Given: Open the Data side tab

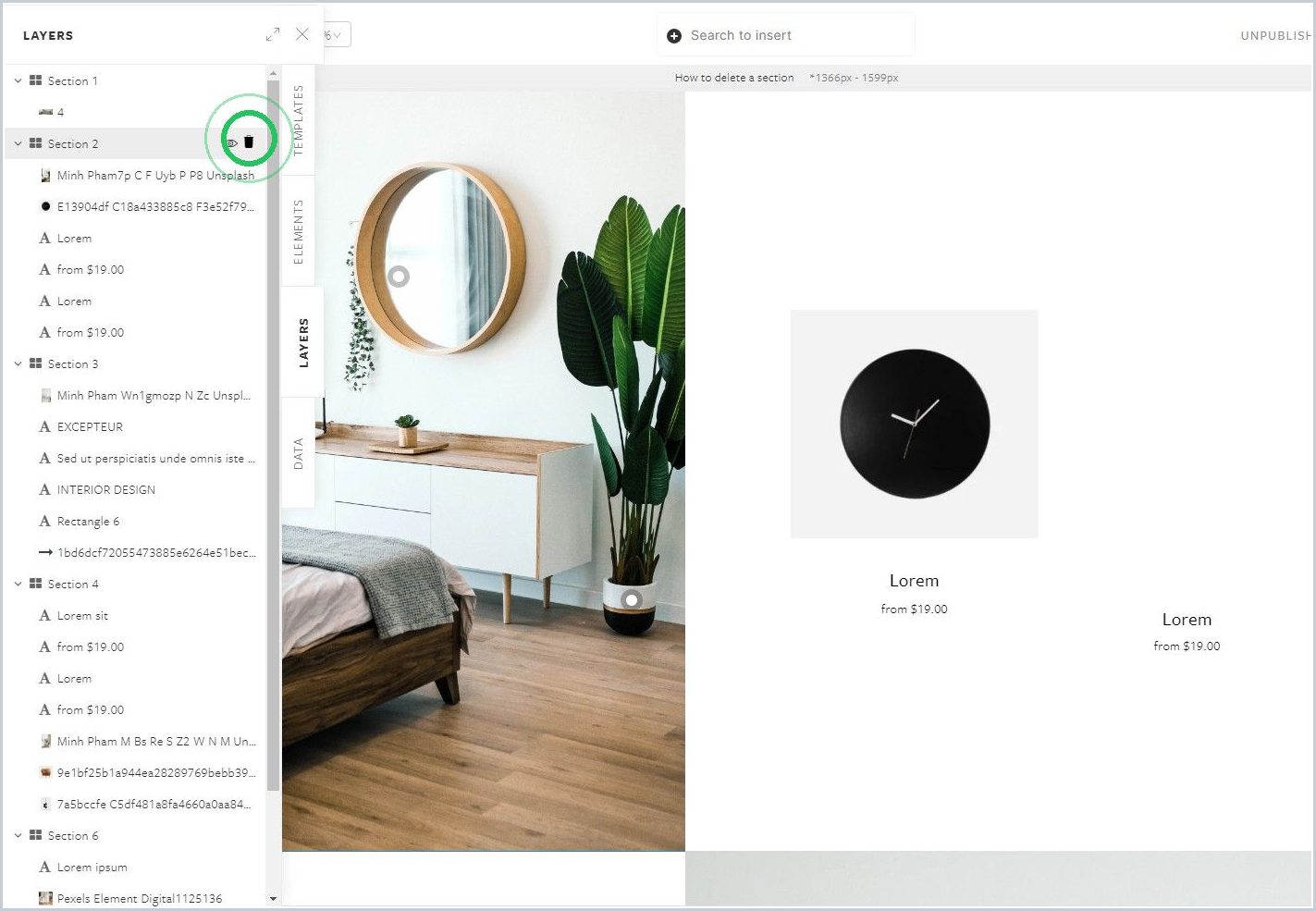Looking at the screenshot, I should pos(298,453).
